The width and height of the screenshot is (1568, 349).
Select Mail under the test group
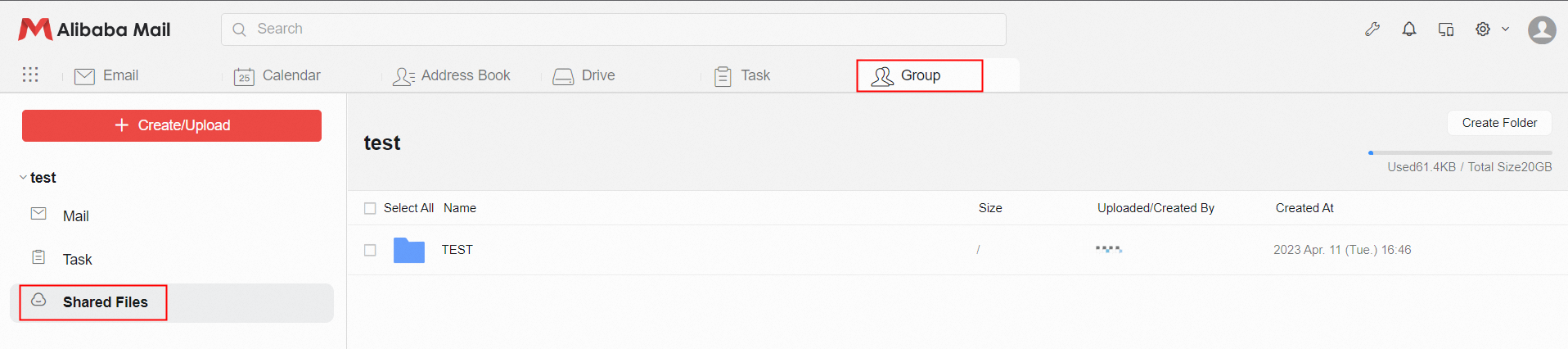(x=75, y=216)
